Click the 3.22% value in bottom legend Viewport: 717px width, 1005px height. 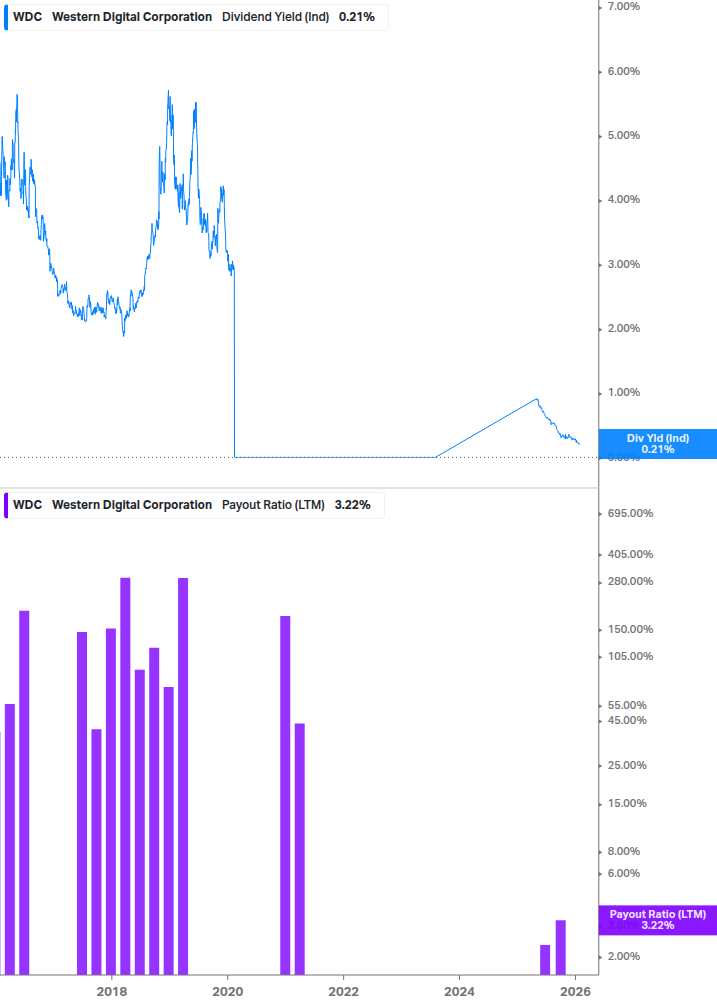pyautogui.click(x=352, y=505)
